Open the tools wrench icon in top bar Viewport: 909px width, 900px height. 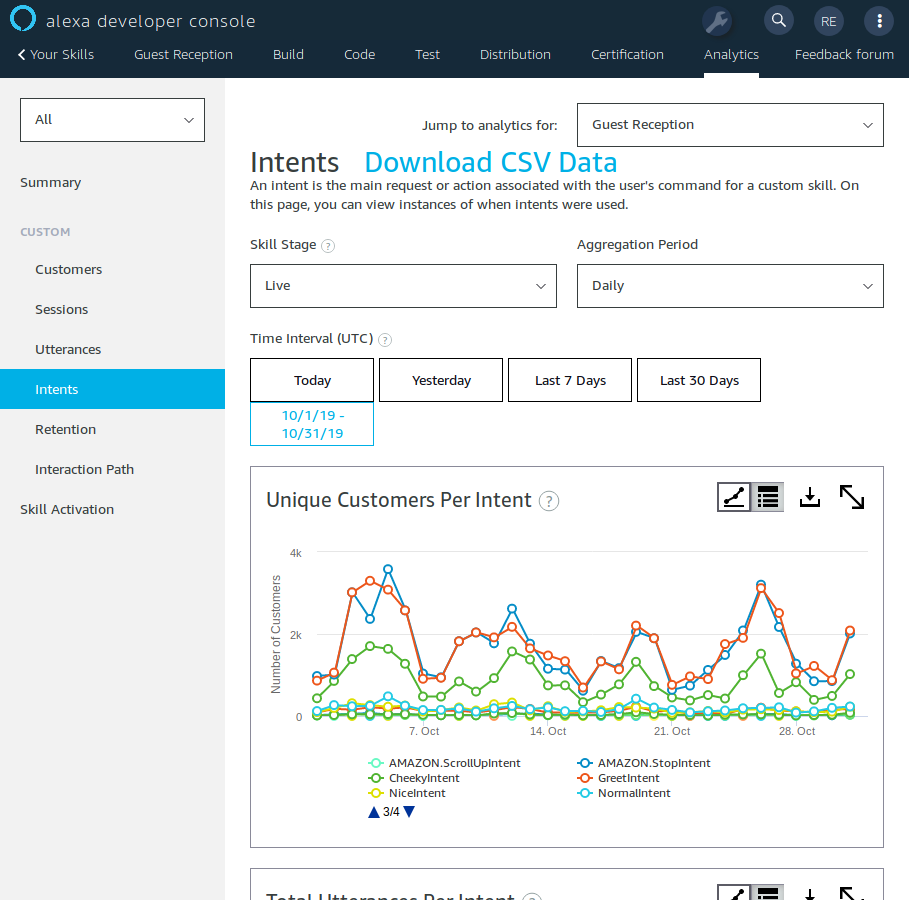(x=717, y=20)
